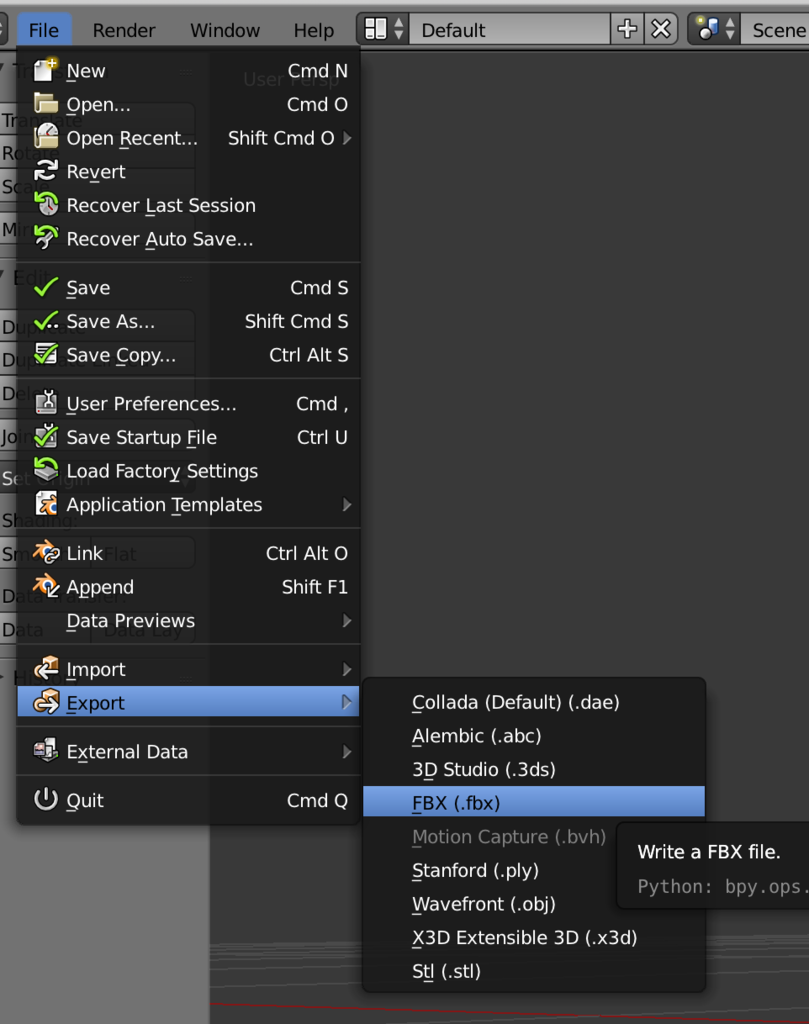The height and width of the screenshot is (1024, 809).
Task: Open the Render menu
Action: pos(124,30)
